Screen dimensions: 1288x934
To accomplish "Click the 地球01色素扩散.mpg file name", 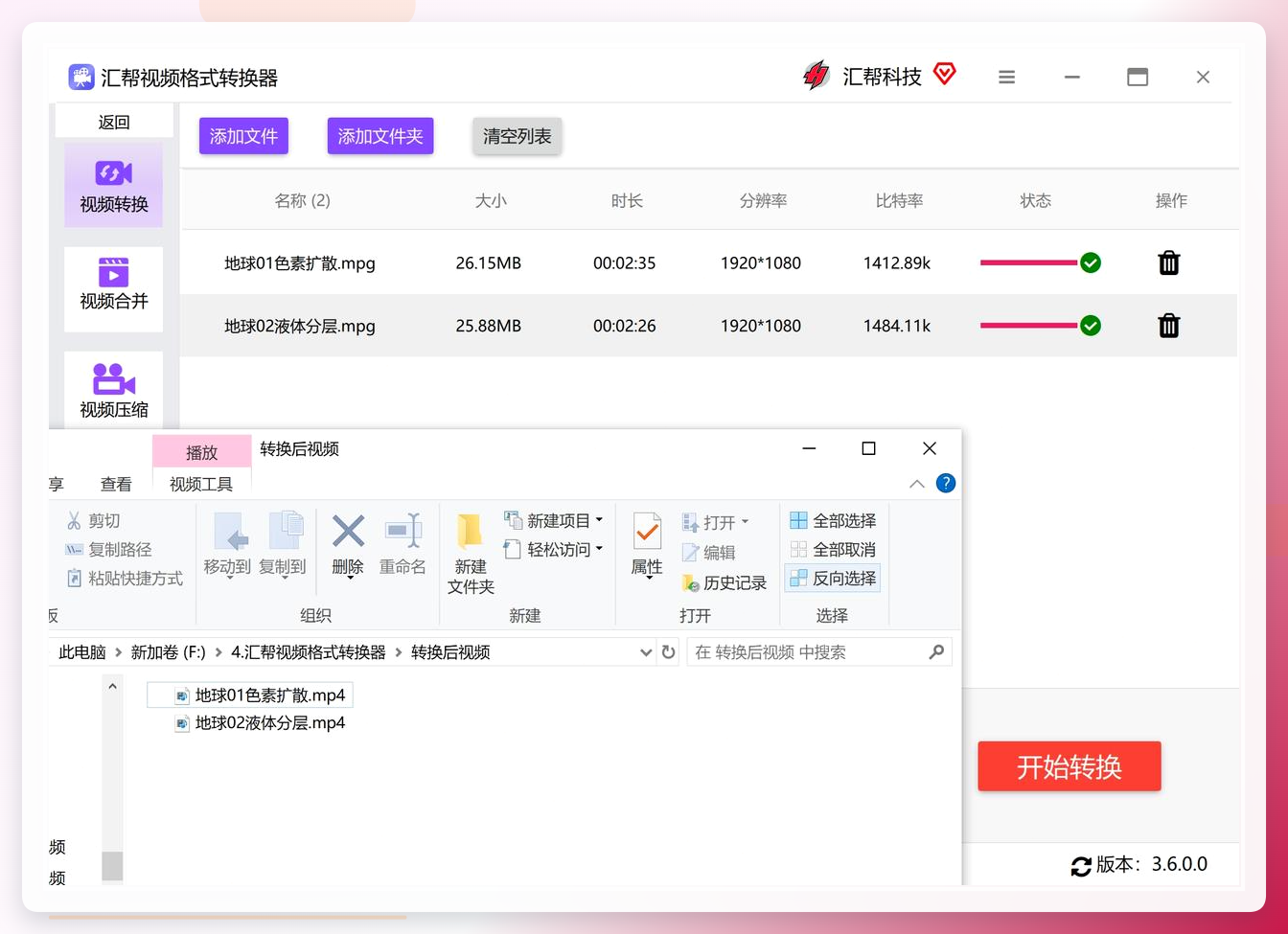I will [300, 262].
